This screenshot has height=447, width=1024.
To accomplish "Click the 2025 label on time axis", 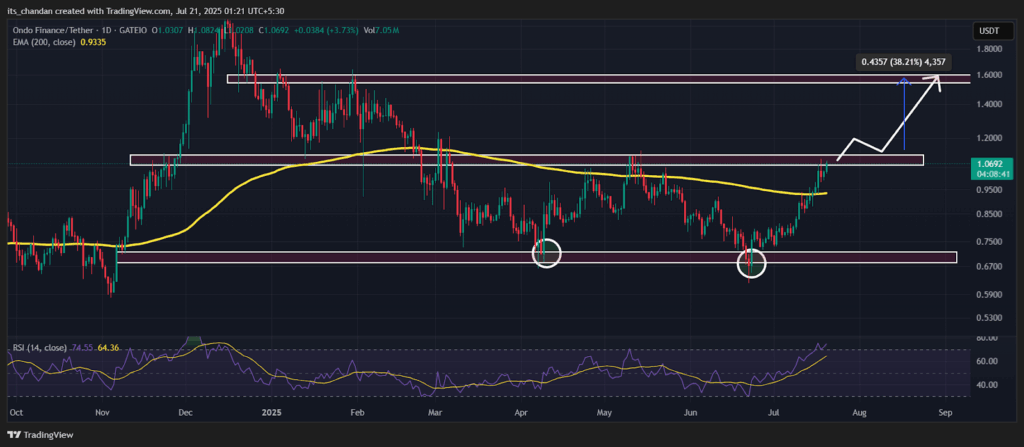I will (x=271, y=413).
